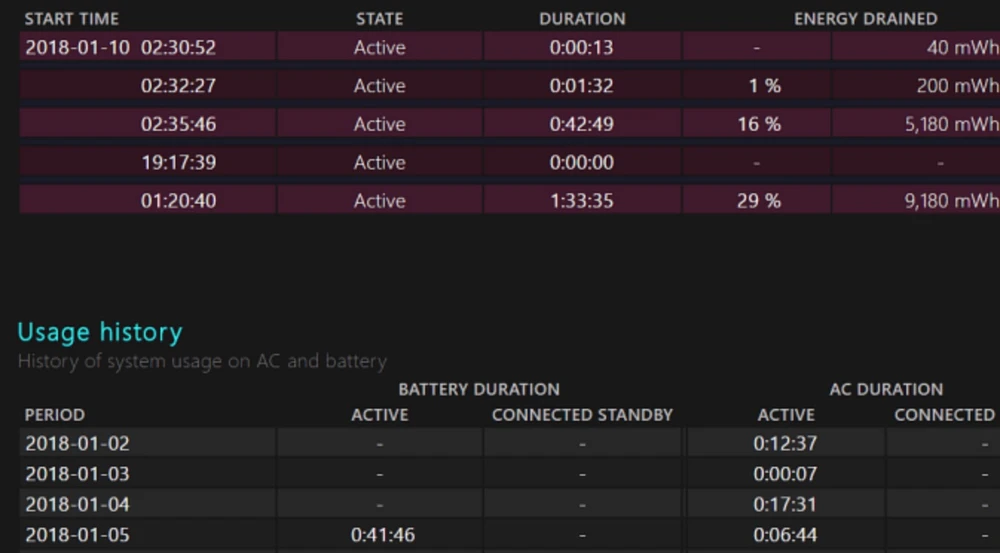Click the 29 % energy drained cell

click(x=758, y=201)
